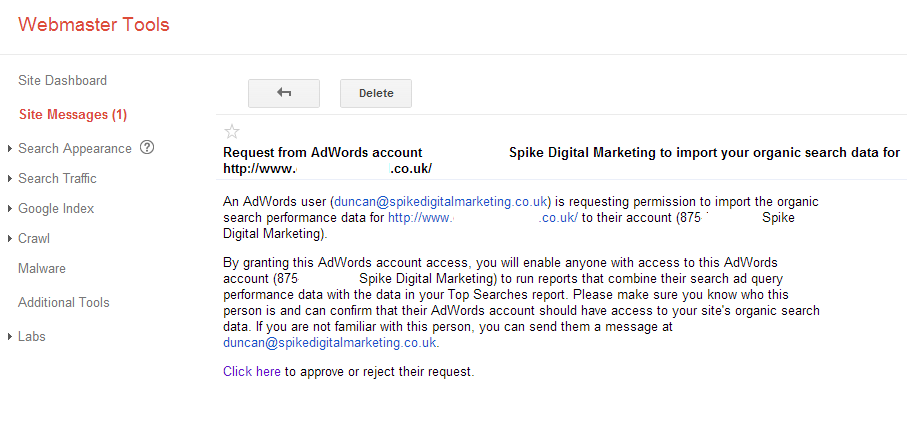Open Search Traffic menu item
The height and width of the screenshot is (448, 907).
57,179
